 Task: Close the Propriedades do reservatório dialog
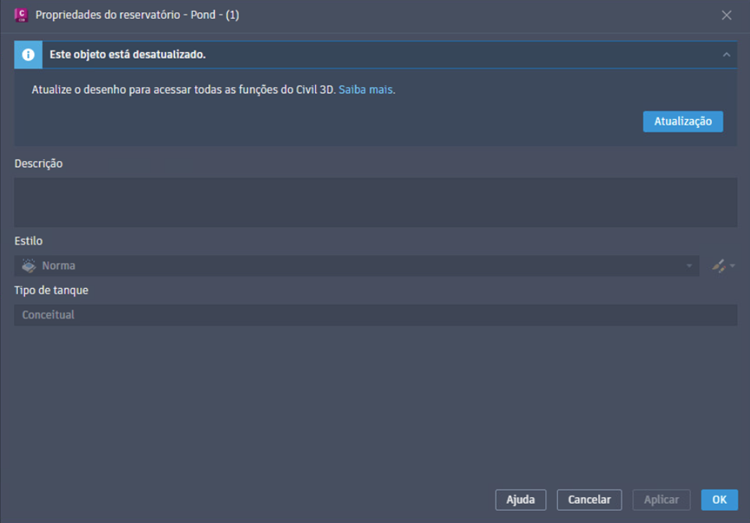click(727, 15)
